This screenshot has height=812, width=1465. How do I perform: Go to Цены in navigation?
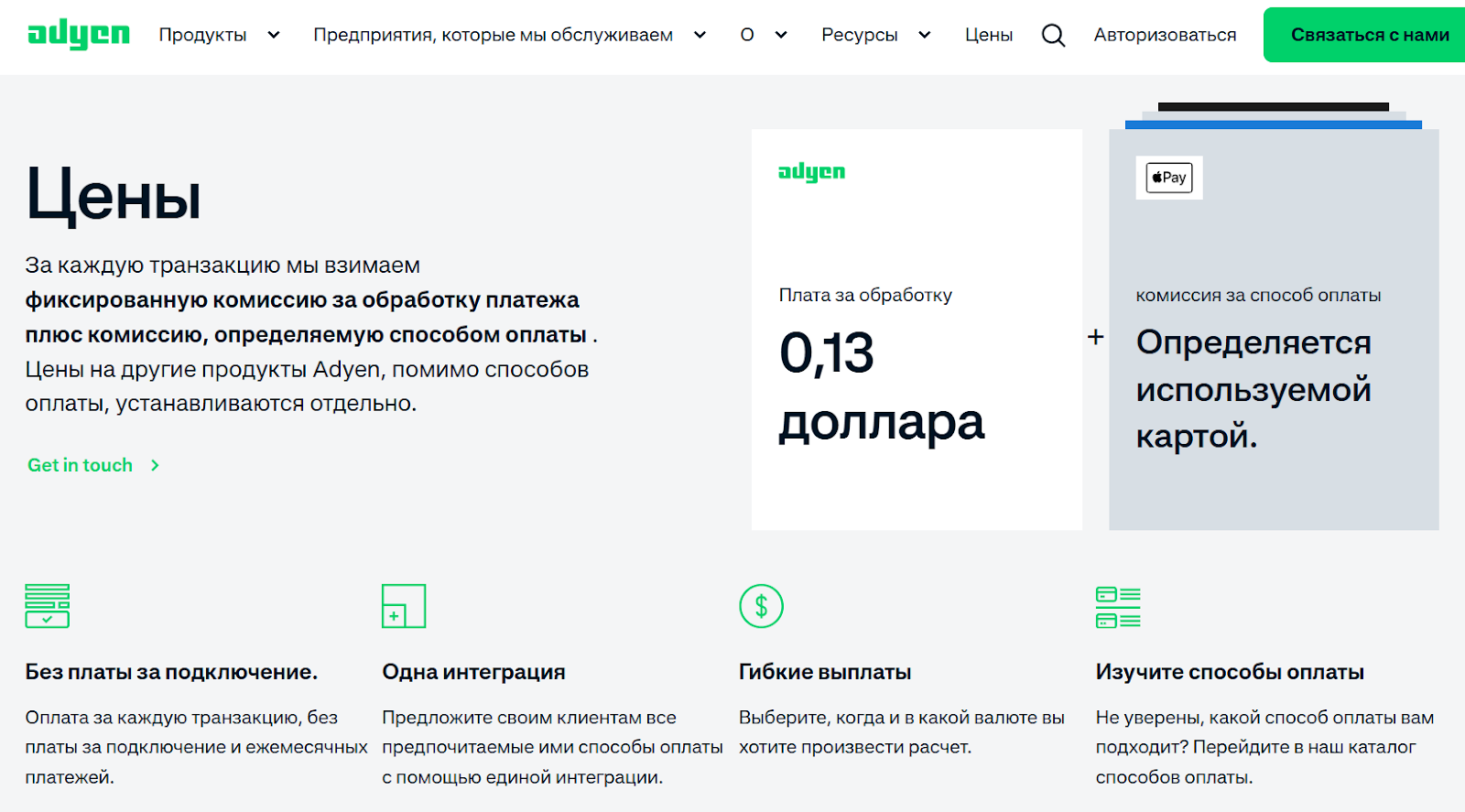coord(989,35)
